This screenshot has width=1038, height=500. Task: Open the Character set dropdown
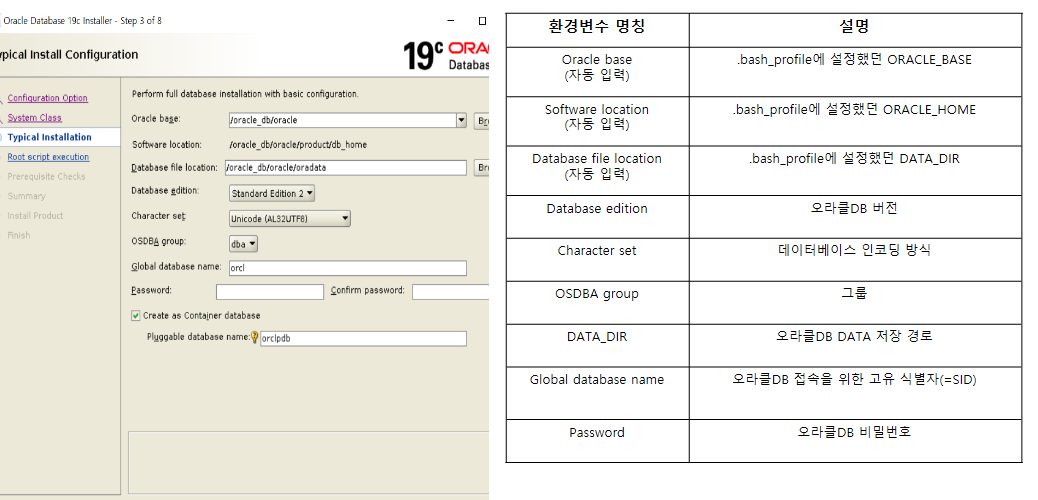(289, 219)
